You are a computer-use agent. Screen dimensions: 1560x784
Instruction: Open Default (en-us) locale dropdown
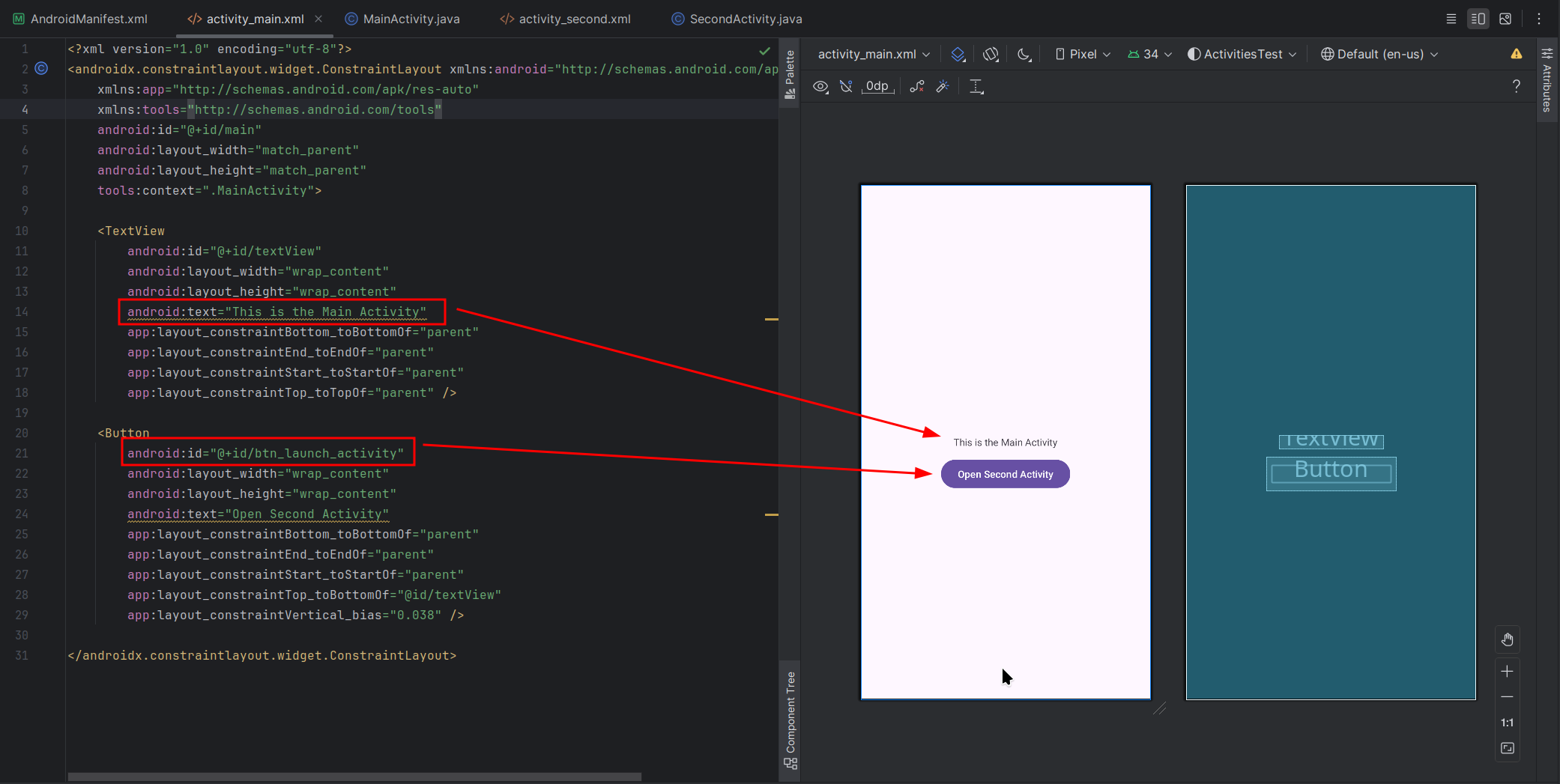point(1379,54)
